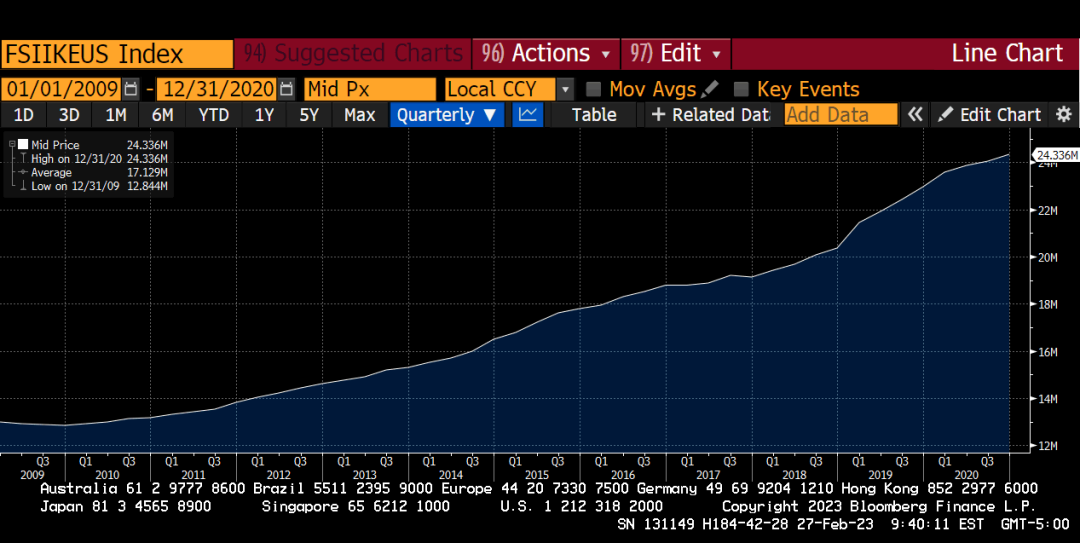1080x543 pixels.
Task: Enable the Mov Avgs checkbox
Action: point(593,89)
